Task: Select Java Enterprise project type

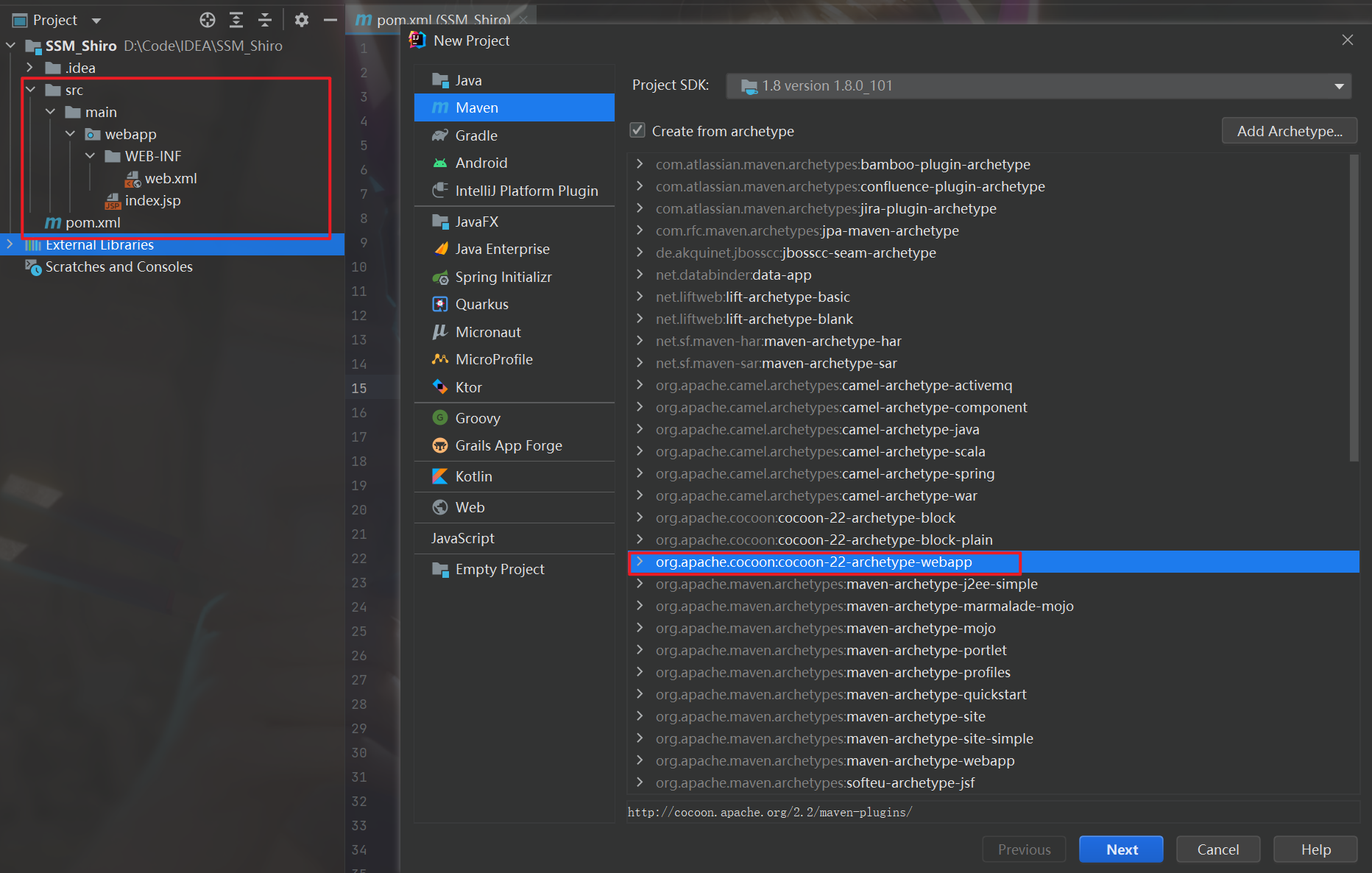Action: pos(514,249)
